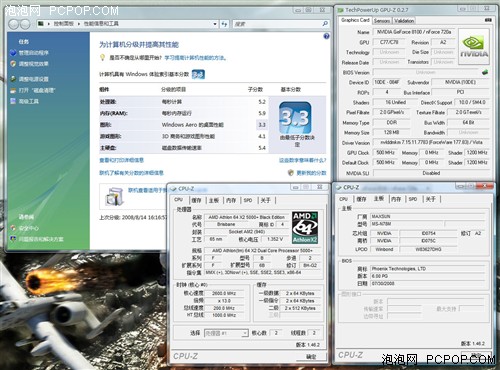Click the 调整电源设置 task link

[33, 79]
